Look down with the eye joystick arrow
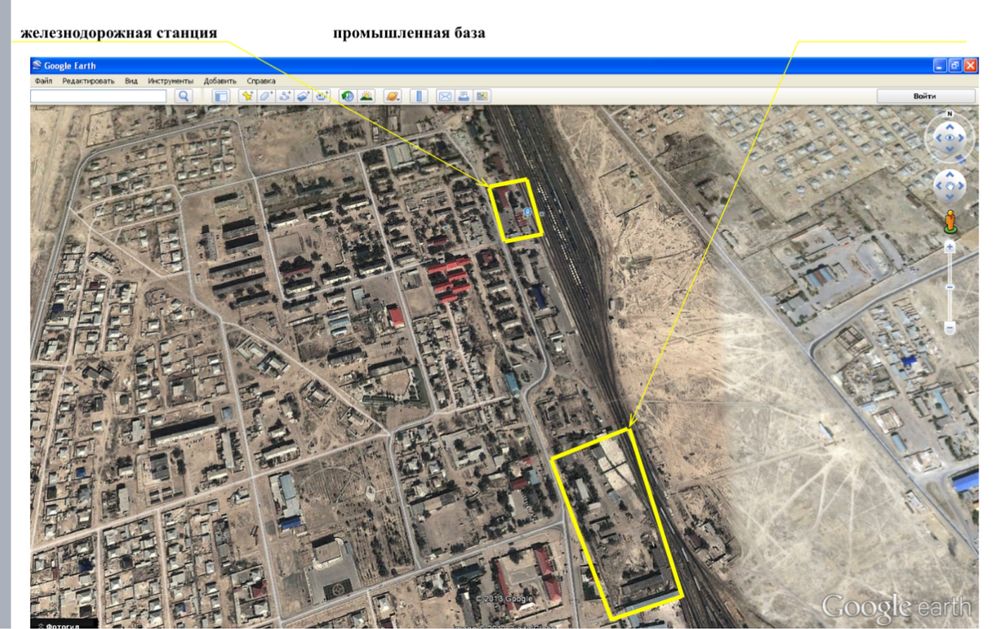This screenshot has height=629, width=1000. 950,149
